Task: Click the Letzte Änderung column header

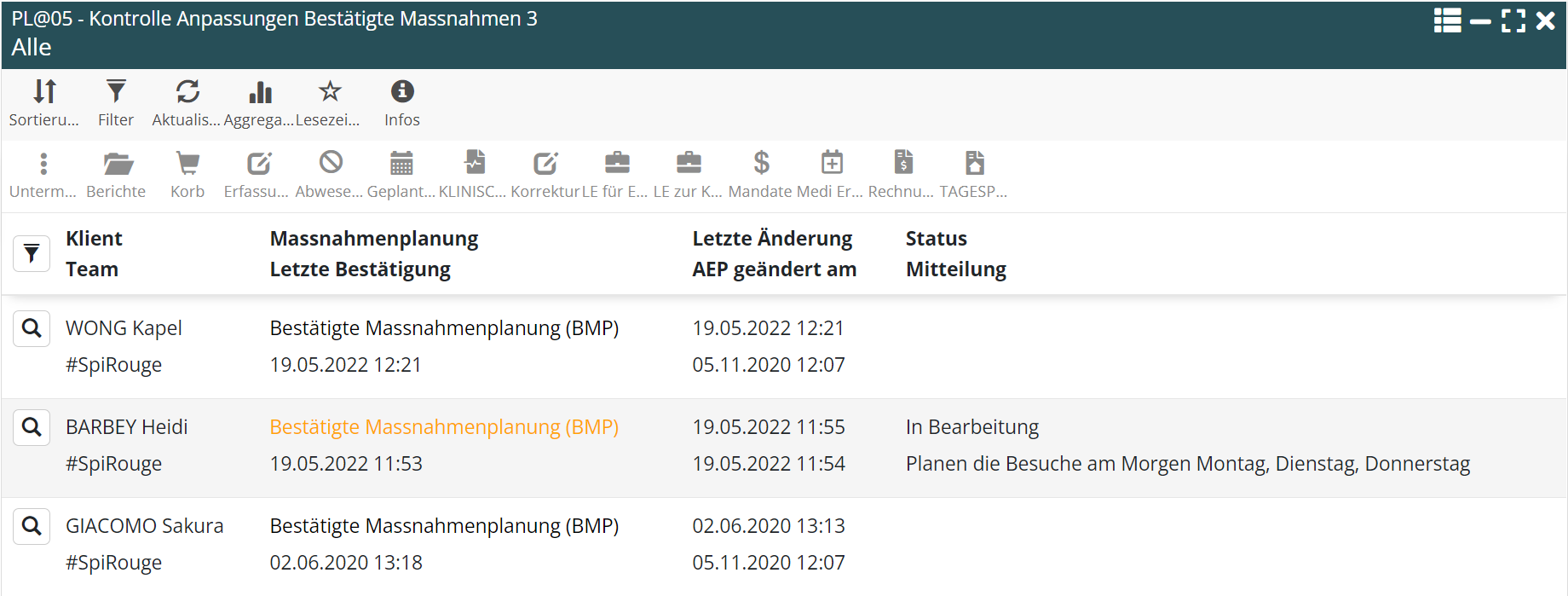Action: [772, 239]
